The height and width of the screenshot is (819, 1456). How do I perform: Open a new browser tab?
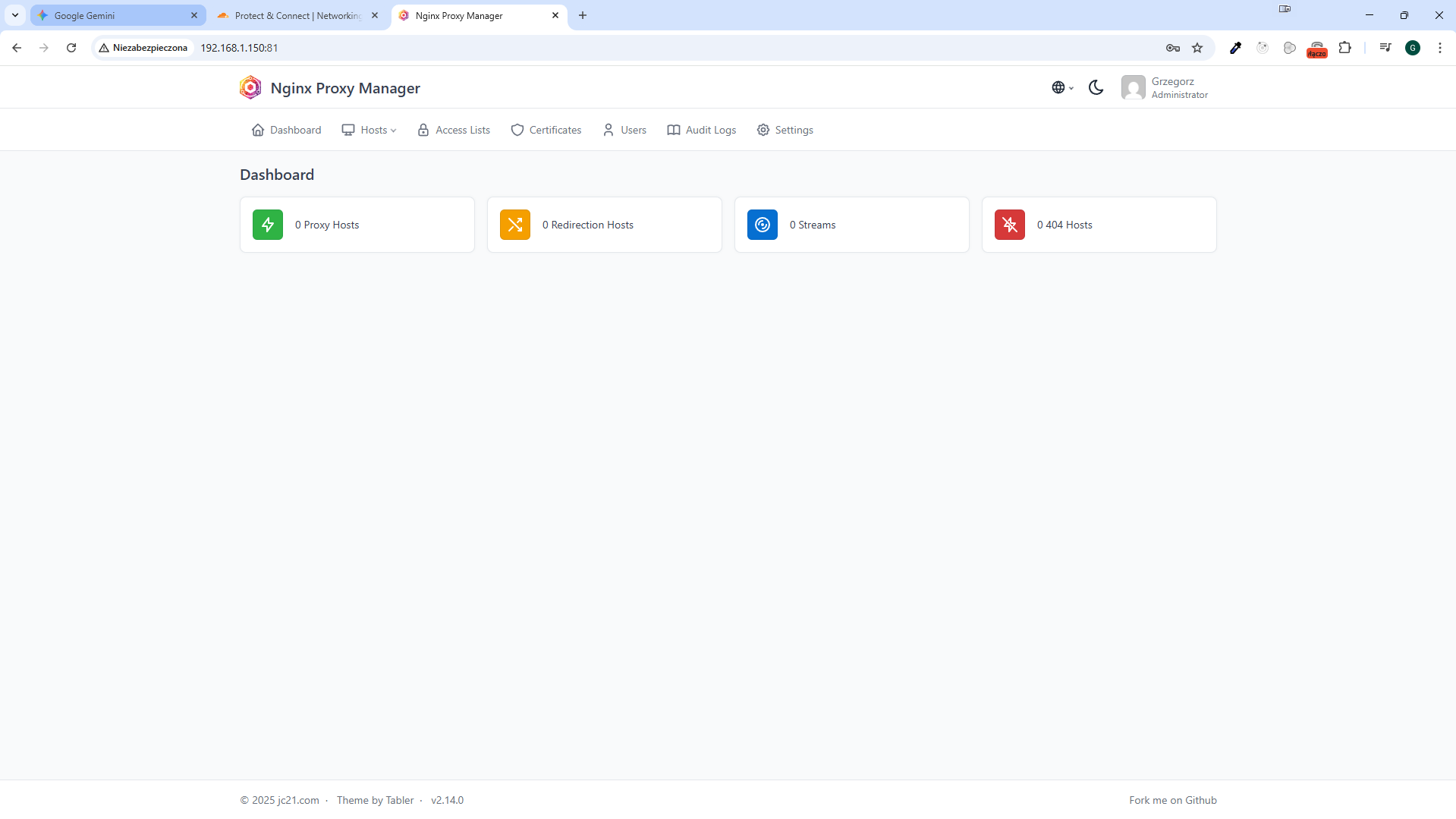[583, 15]
